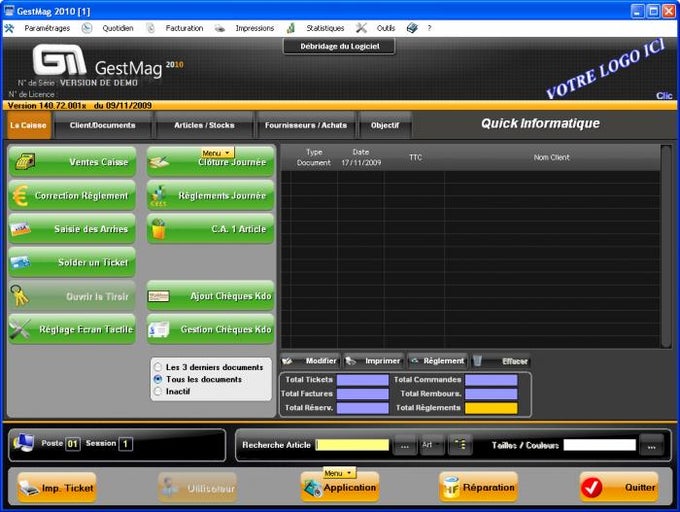Click the trash bin Effacer icon
Image resolution: width=680 pixels, height=512 pixels.
477,361
